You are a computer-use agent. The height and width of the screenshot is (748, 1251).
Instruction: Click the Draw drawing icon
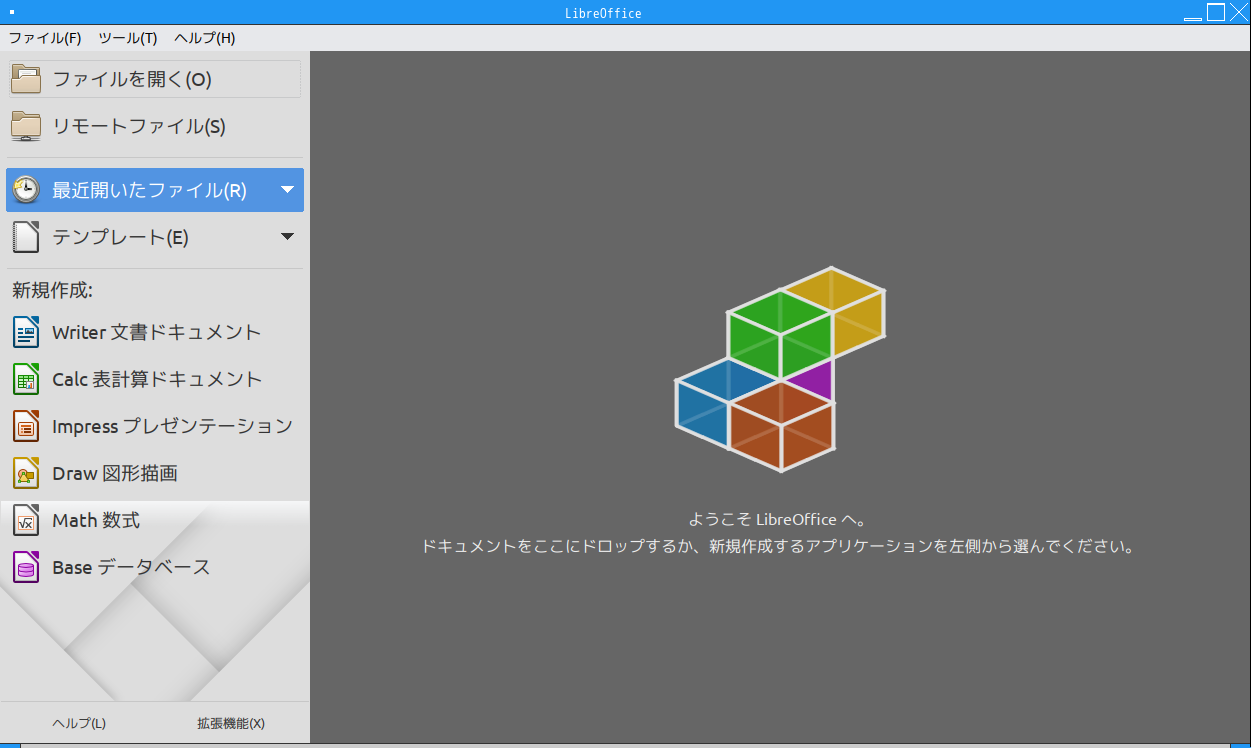click(26, 473)
